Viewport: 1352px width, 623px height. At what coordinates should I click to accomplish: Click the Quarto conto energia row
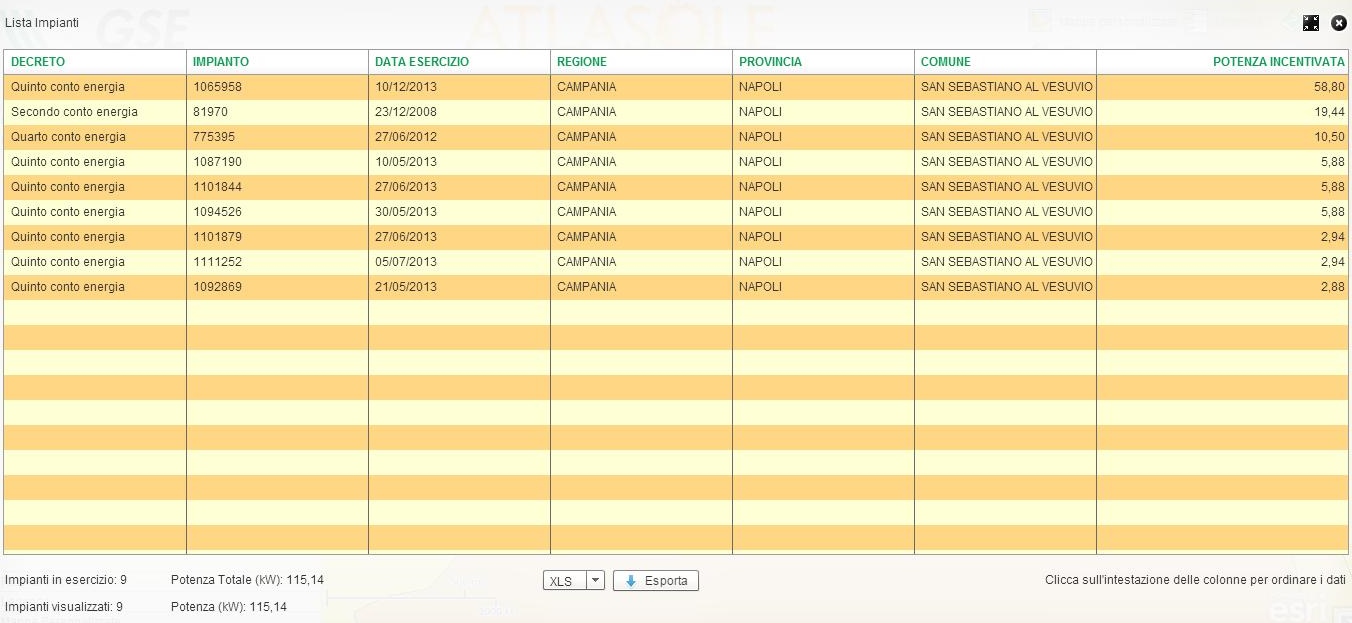click(68, 137)
